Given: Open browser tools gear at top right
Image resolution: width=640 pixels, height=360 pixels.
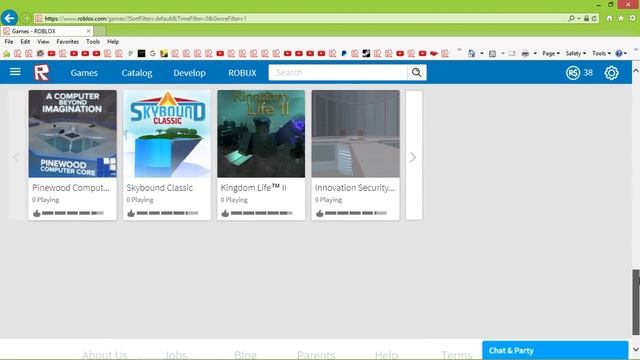Looking at the screenshot, I should 633,18.
